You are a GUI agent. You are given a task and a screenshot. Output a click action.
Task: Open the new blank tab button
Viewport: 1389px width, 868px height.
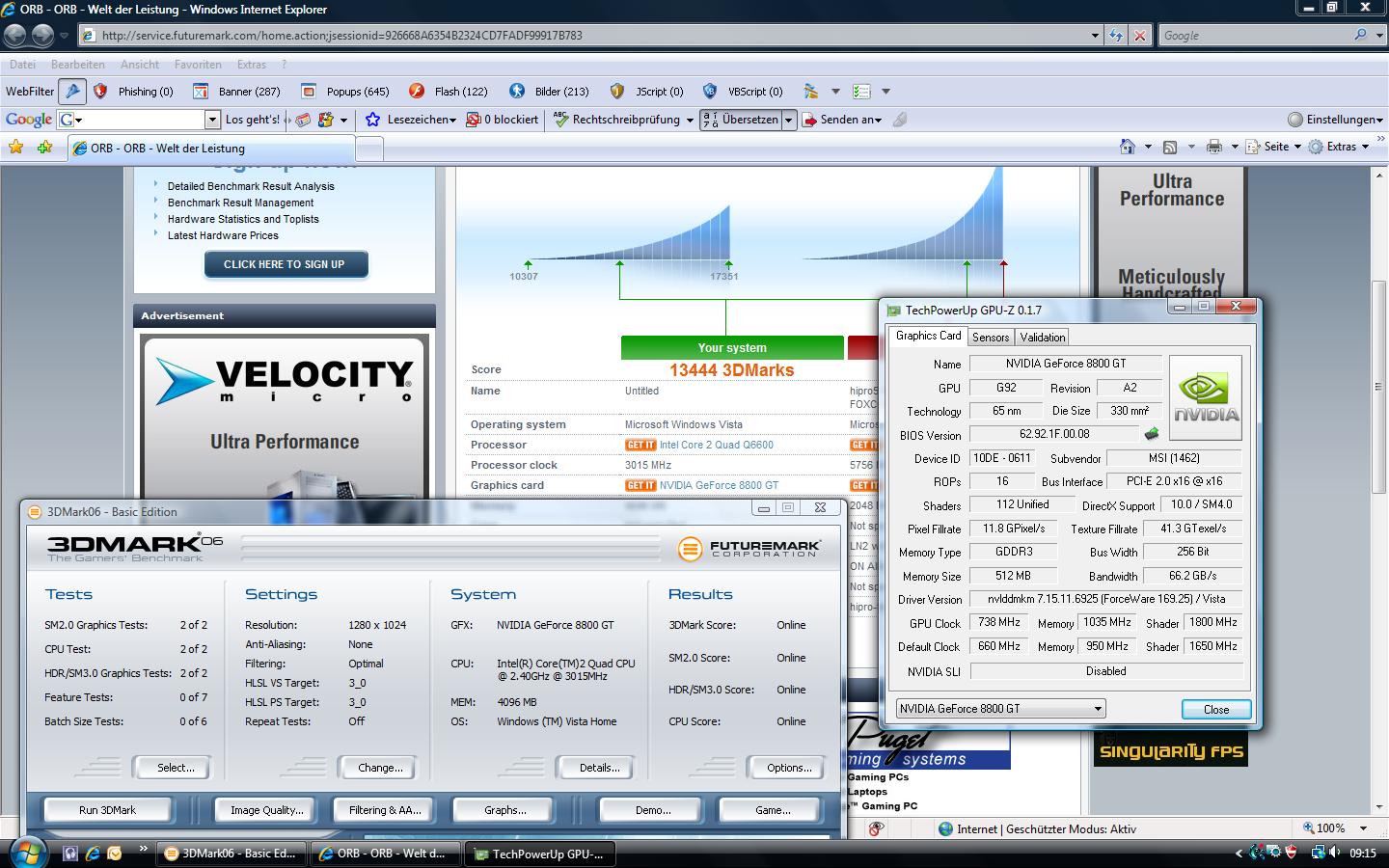pos(369,149)
